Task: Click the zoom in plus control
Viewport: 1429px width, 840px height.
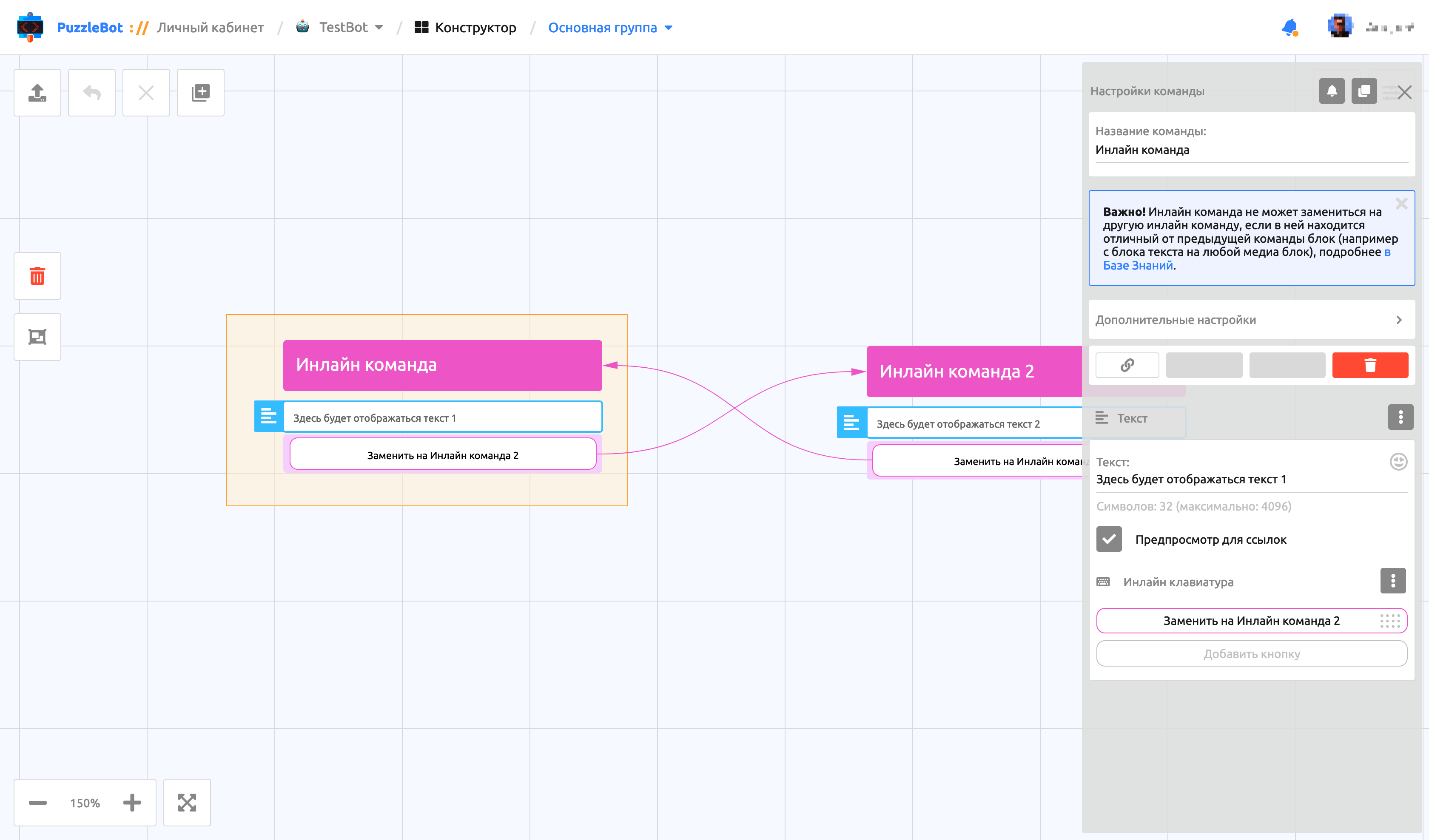Action: [132, 803]
